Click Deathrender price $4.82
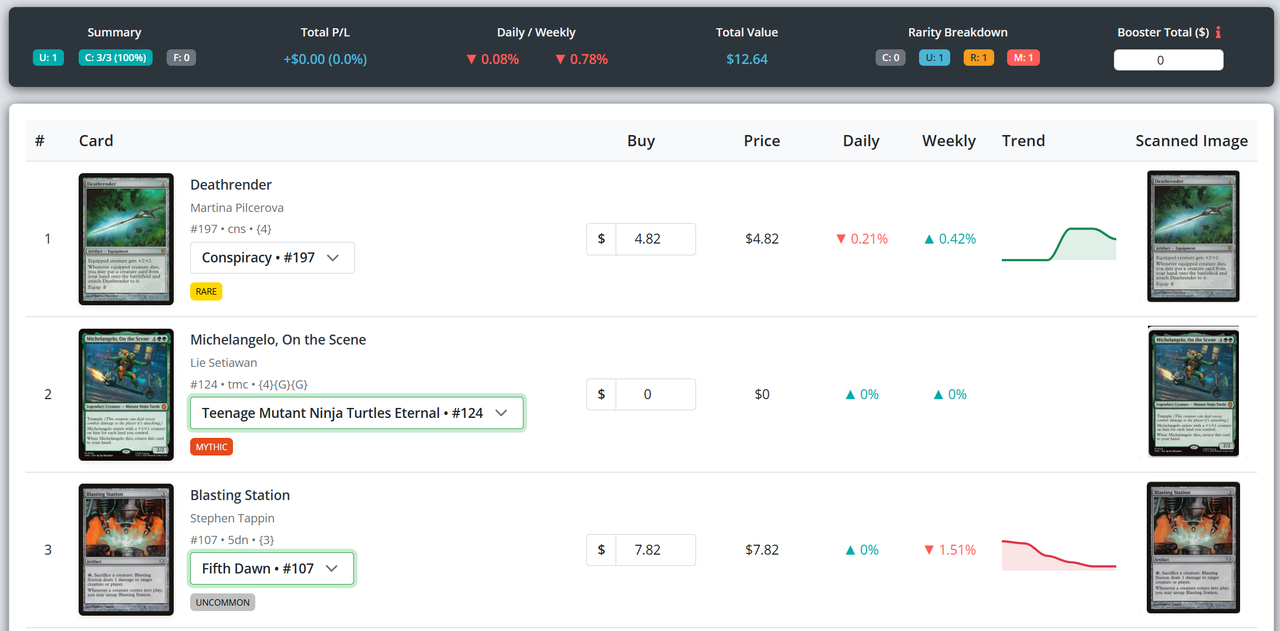Image resolution: width=1280 pixels, height=631 pixels. pyautogui.click(x=762, y=239)
